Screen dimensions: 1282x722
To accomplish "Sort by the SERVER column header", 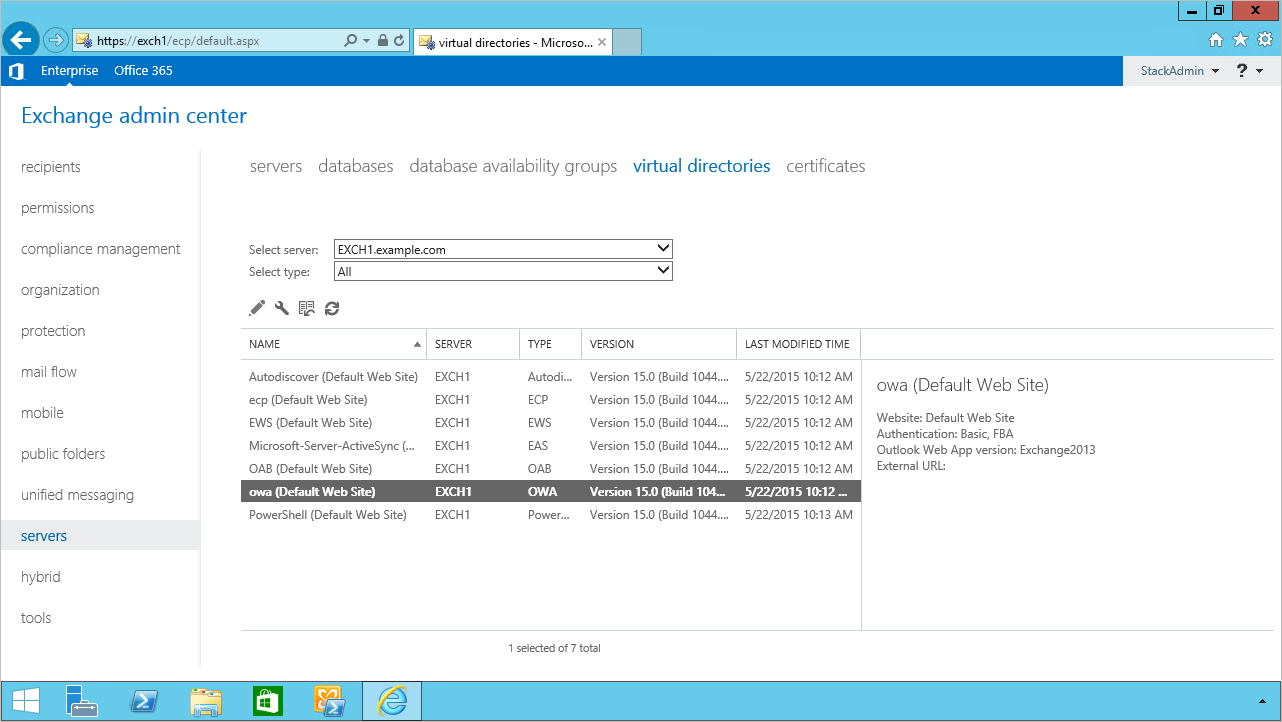I will point(473,344).
